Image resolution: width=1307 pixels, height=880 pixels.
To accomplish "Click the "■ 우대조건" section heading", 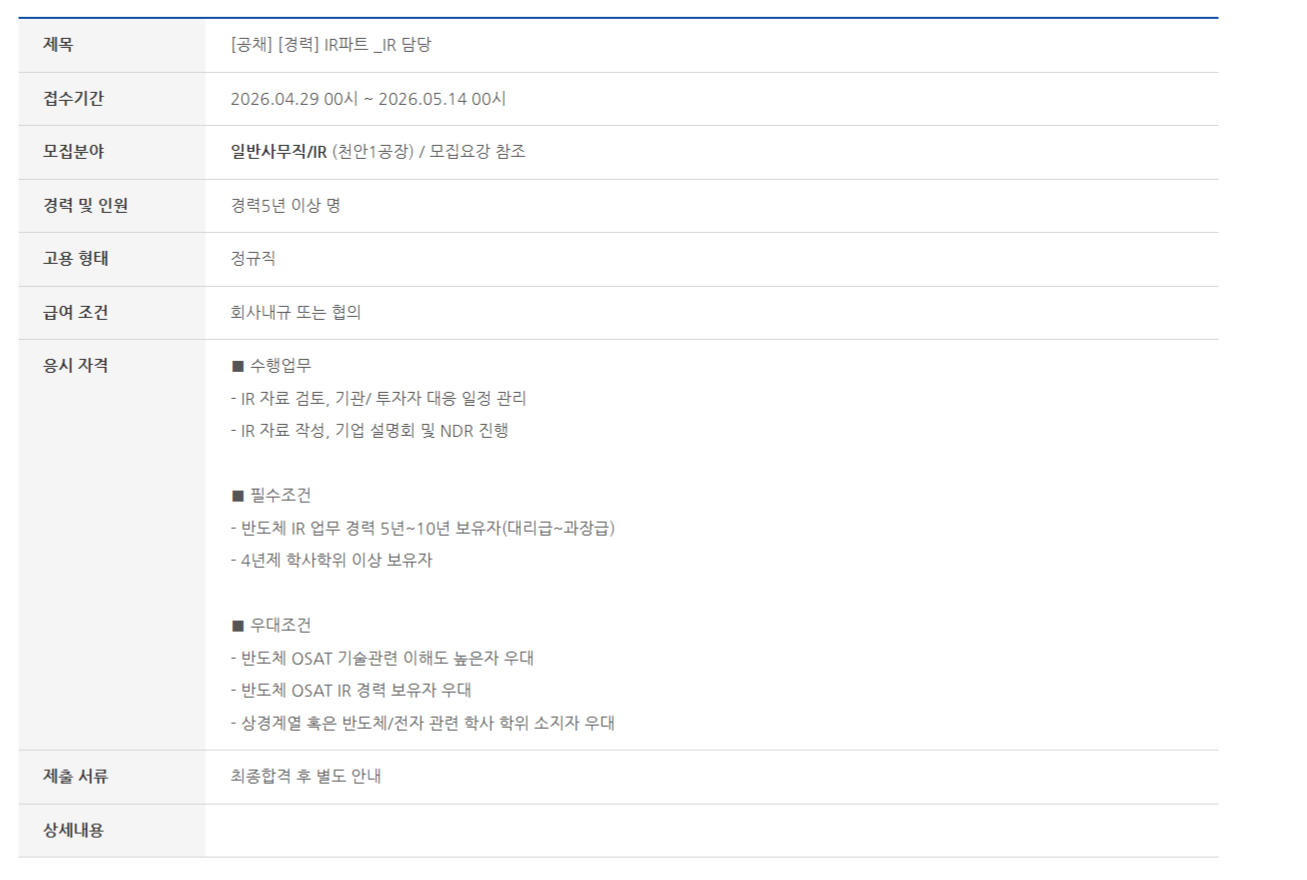I will tap(271, 626).
